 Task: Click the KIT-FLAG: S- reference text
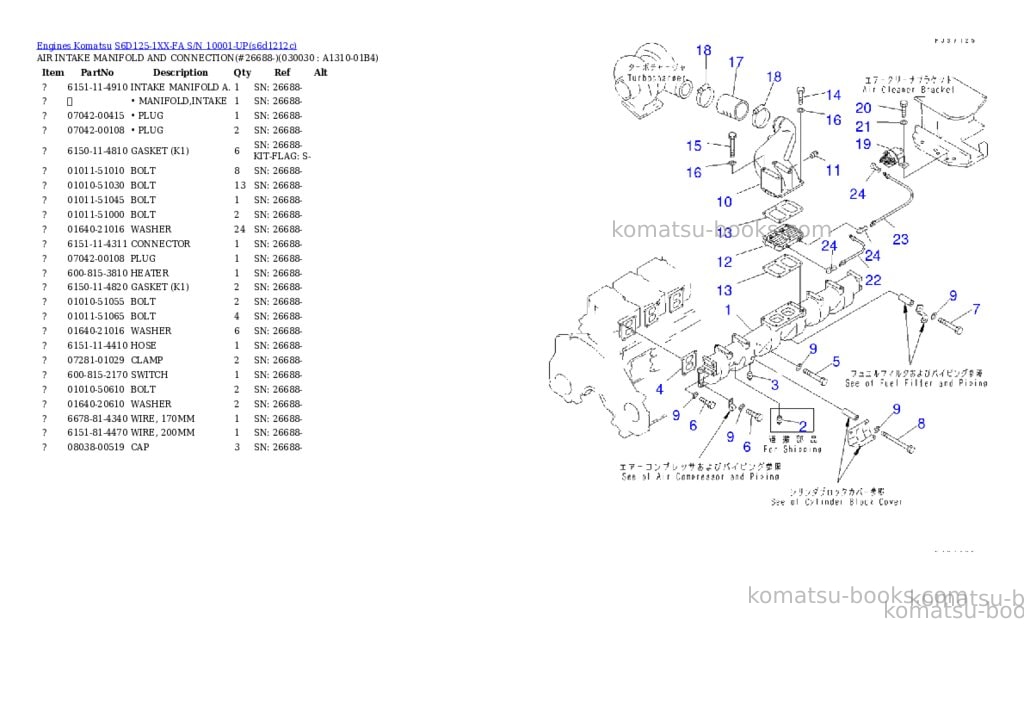coord(282,157)
